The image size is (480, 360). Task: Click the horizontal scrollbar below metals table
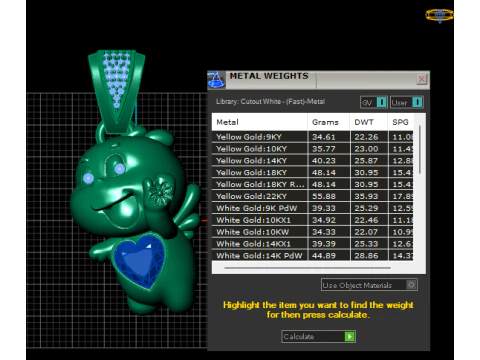[x=307, y=267]
